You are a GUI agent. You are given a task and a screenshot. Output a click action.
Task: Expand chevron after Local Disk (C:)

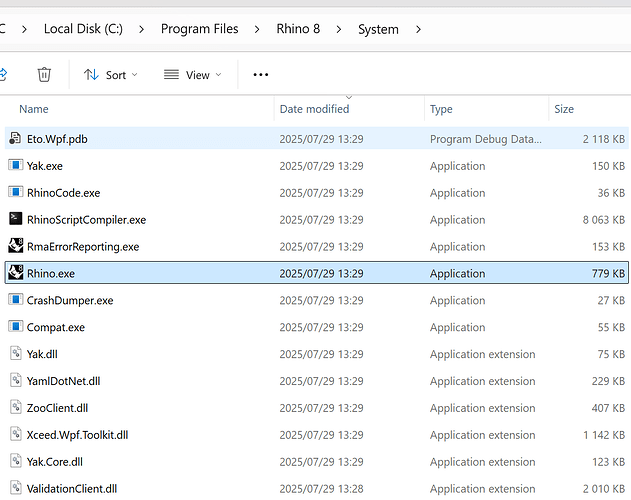(x=141, y=29)
